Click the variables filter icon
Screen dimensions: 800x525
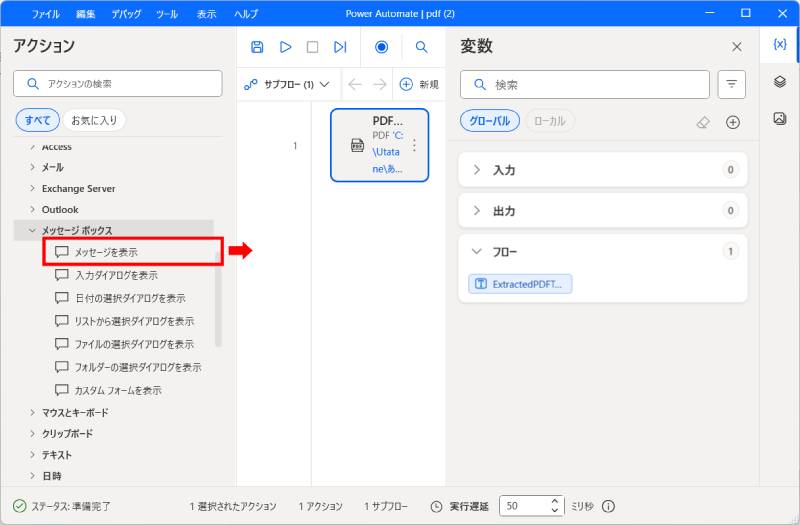731,84
